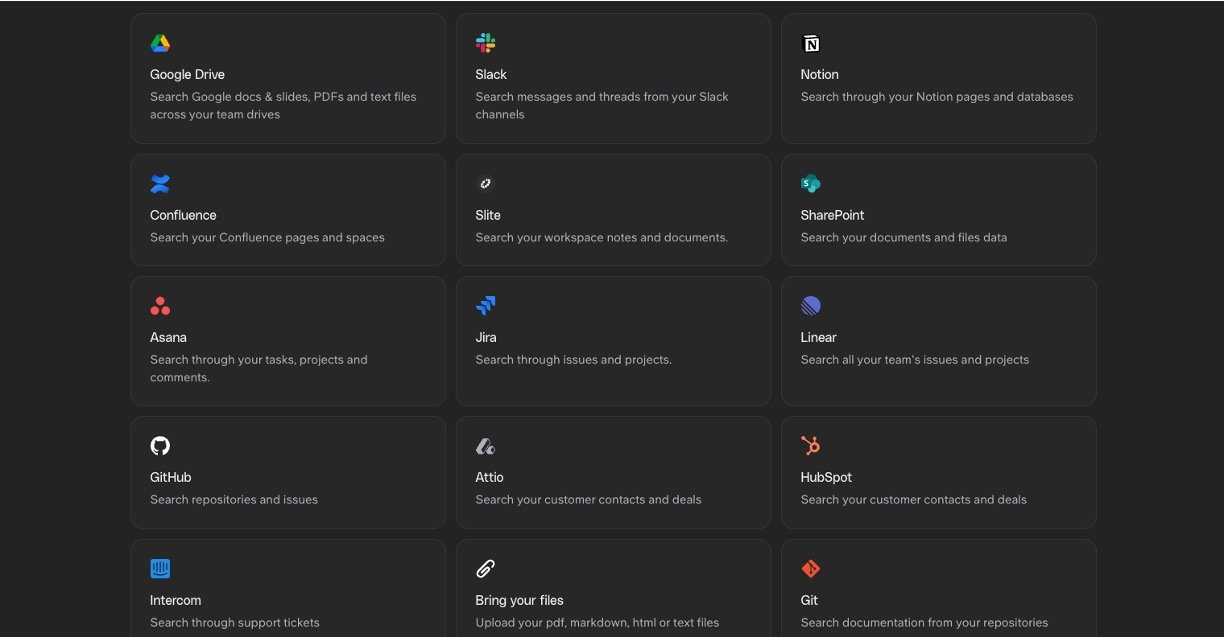Open the Notion card description

point(936,97)
